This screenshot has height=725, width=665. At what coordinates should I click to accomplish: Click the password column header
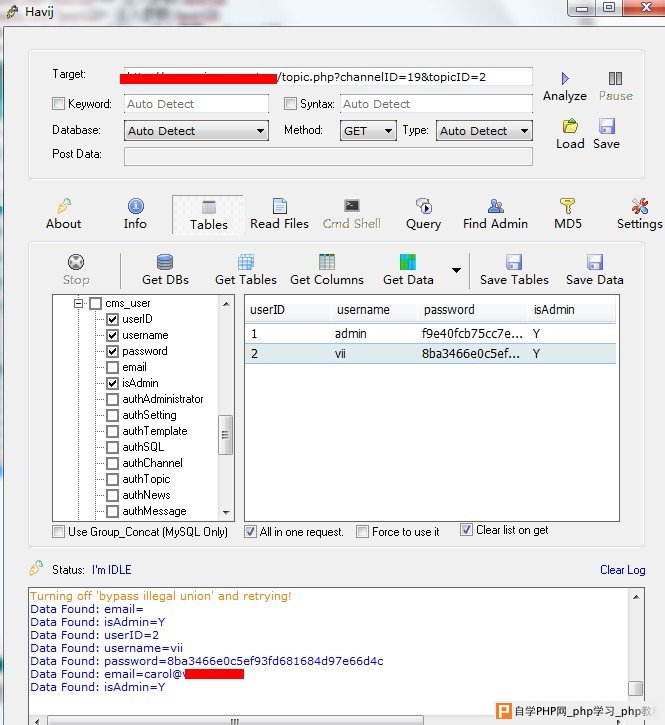tap(473, 310)
